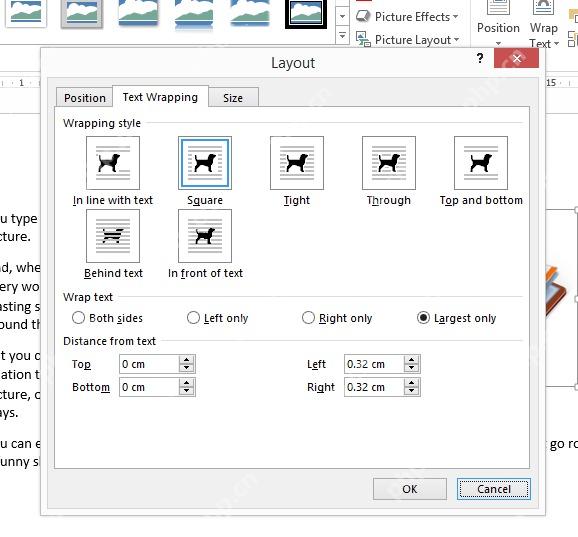
Task: Switch to the Position tab
Action: (84, 98)
